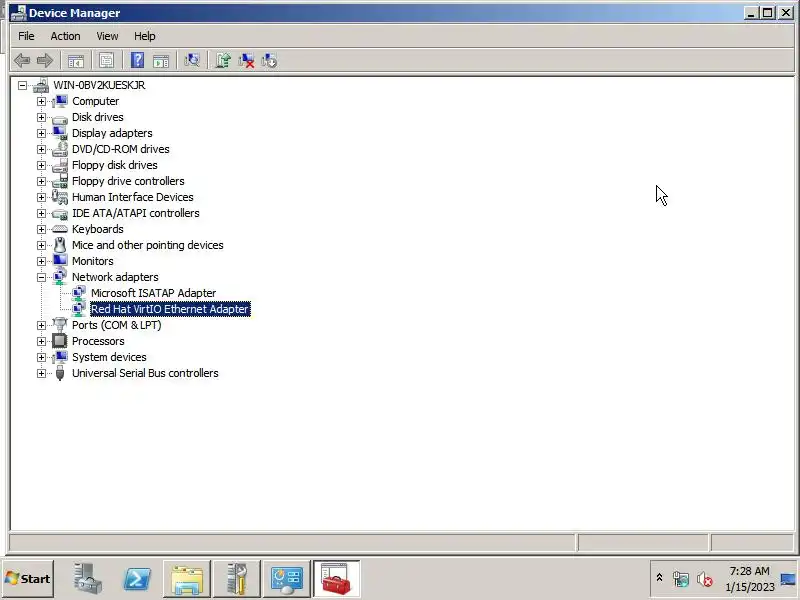
Task: Click the Show desktop button at taskbar end
Action: (x=789, y=579)
